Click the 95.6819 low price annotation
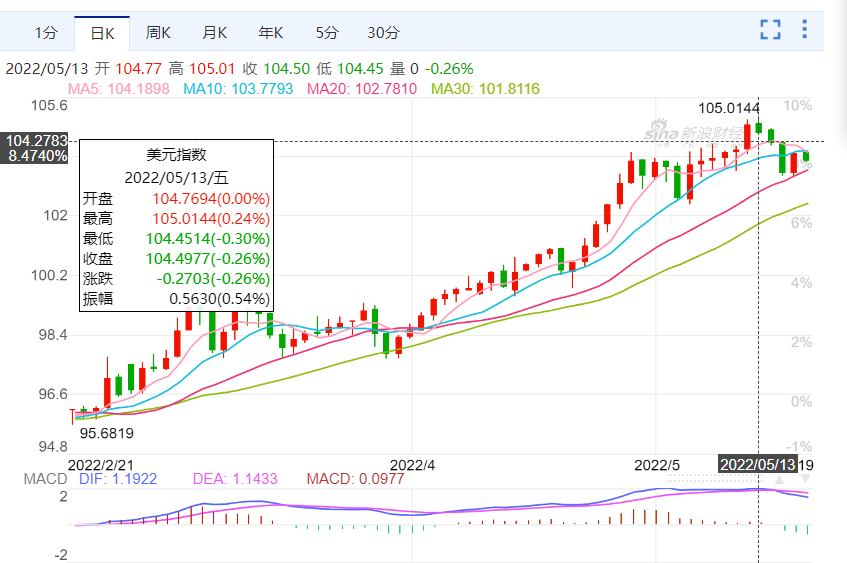This screenshot has height=563, width=847. (x=106, y=433)
